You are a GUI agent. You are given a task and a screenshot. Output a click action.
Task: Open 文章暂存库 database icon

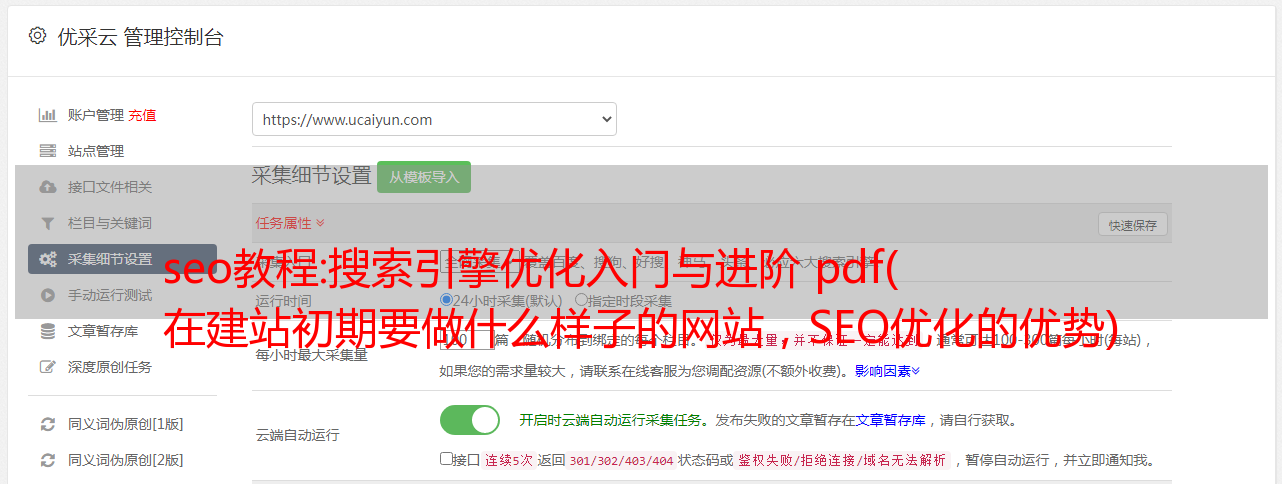47,331
